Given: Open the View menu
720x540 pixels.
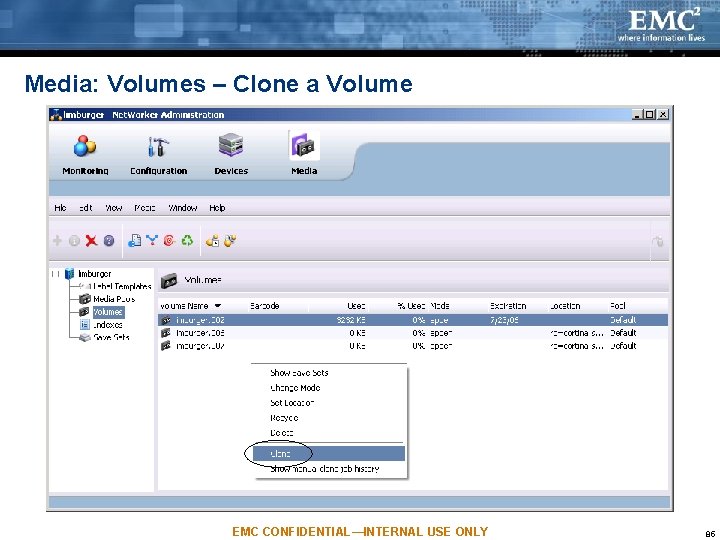Looking at the screenshot, I should pyautogui.click(x=113, y=208).
